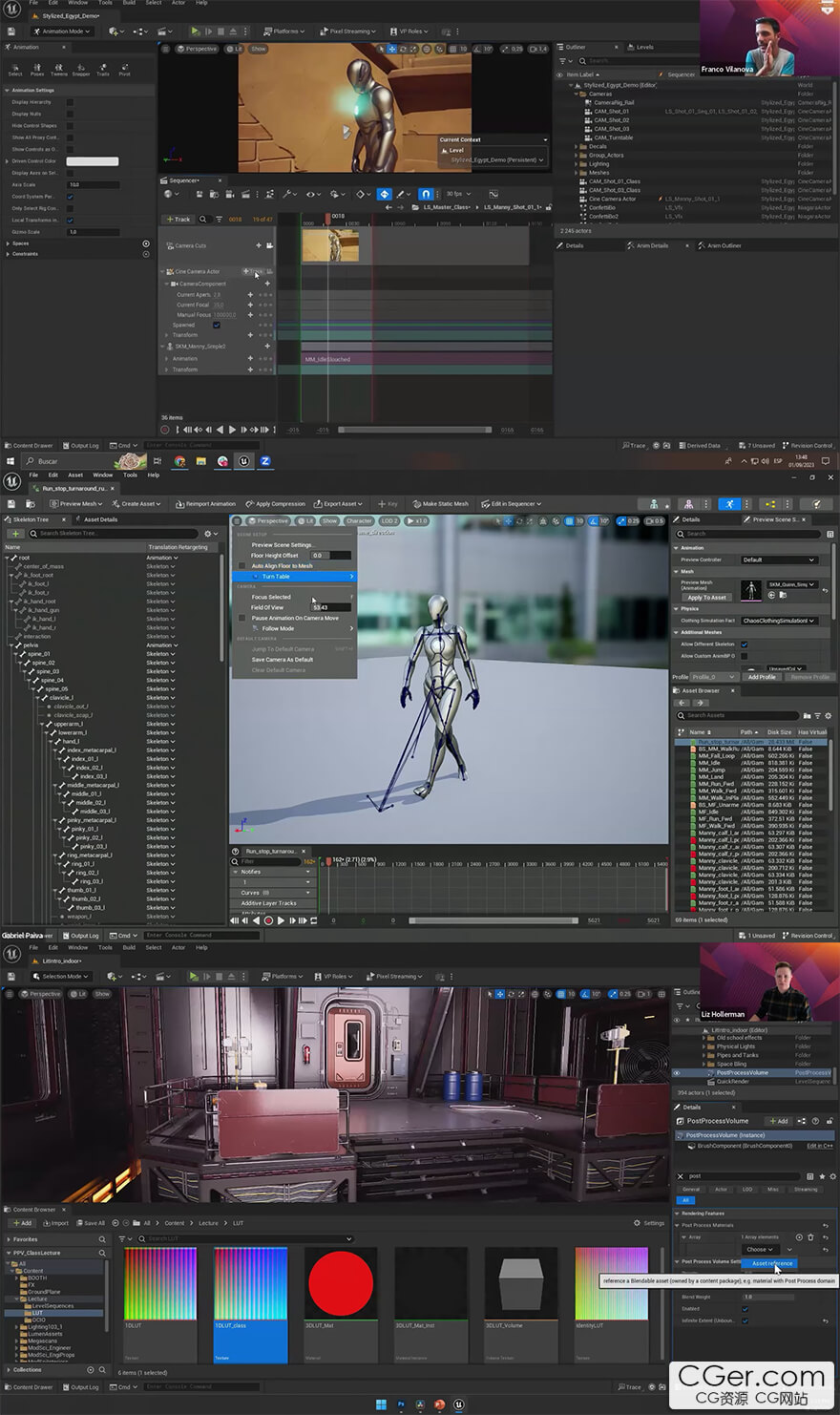
Task: Open the Pixel Streaming dropdown in the Egypt editor
Action: pos(349,31)
